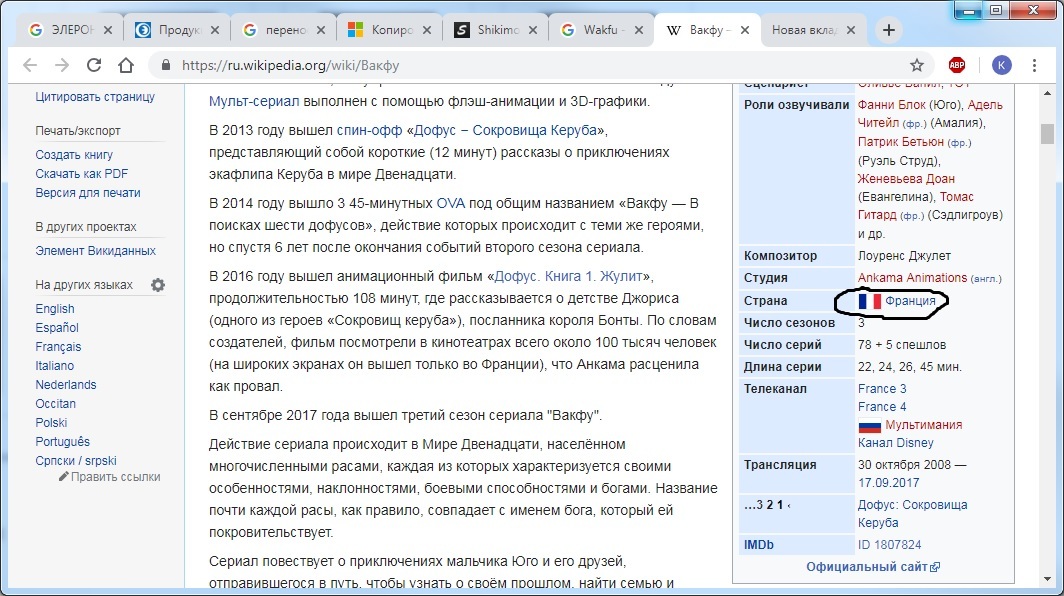Switch to the Français language version
Viewport: 1064px width, 596px height.
click(x=58, y=347)
